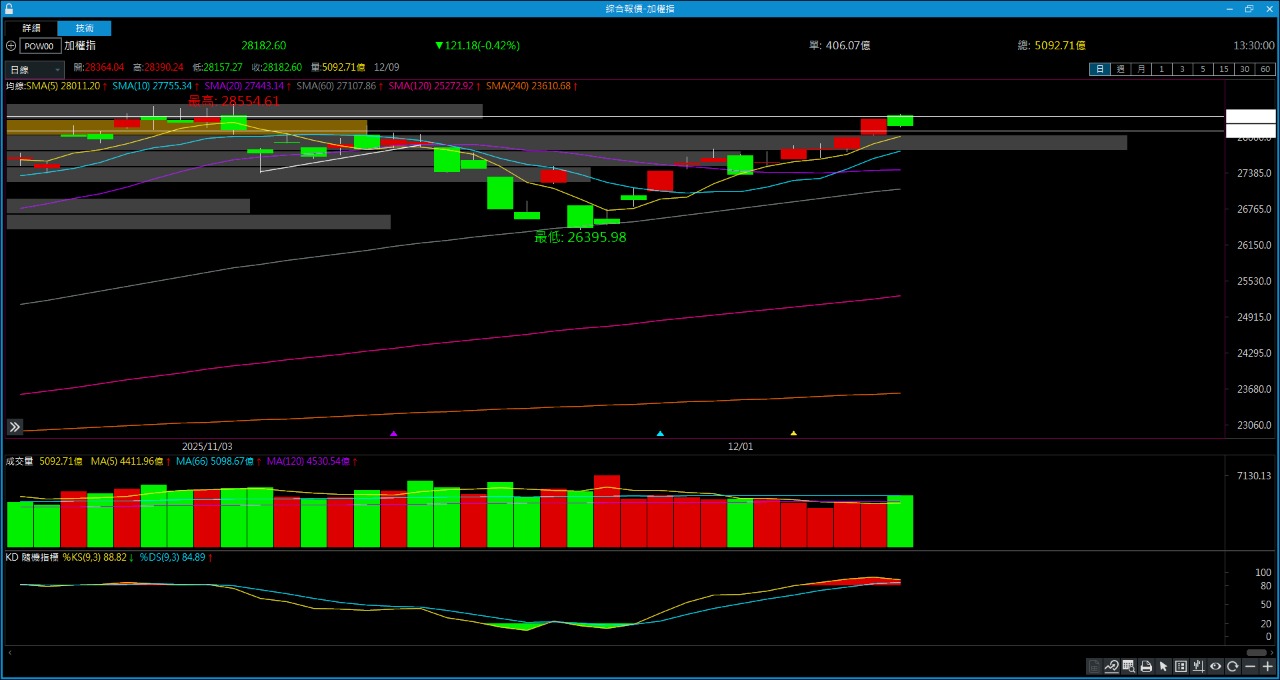Select the arrow cursor tool
Viewport: 1280px width, 680px height.
(1163, 666)
